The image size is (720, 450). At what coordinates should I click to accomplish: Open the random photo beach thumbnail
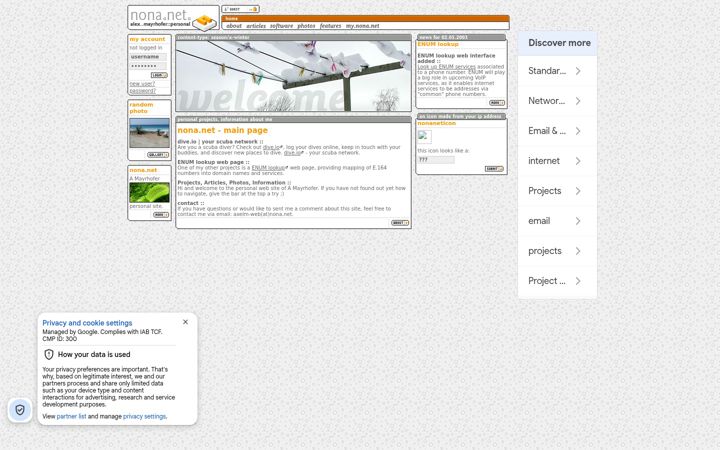(x=149, y=133)
